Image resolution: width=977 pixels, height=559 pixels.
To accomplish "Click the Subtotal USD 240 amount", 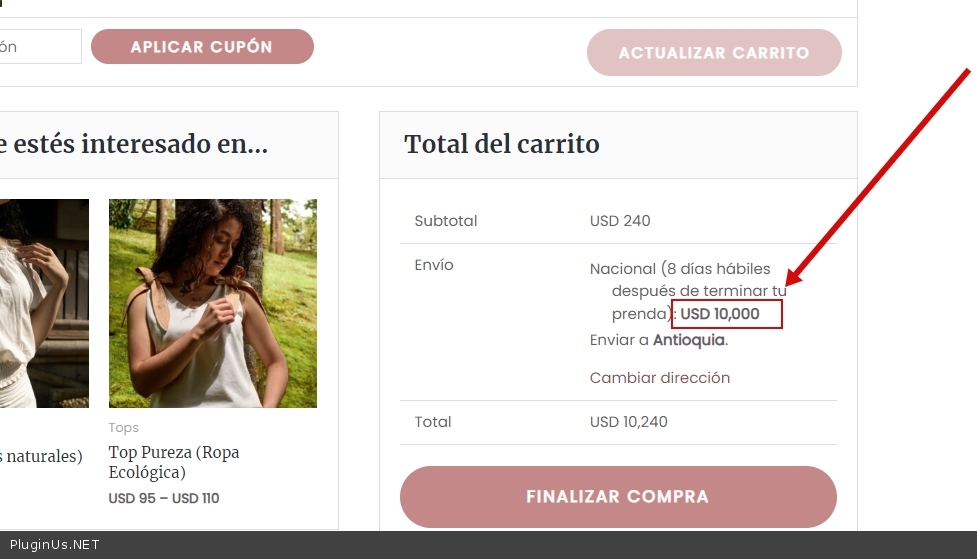I will coord(620,221).
